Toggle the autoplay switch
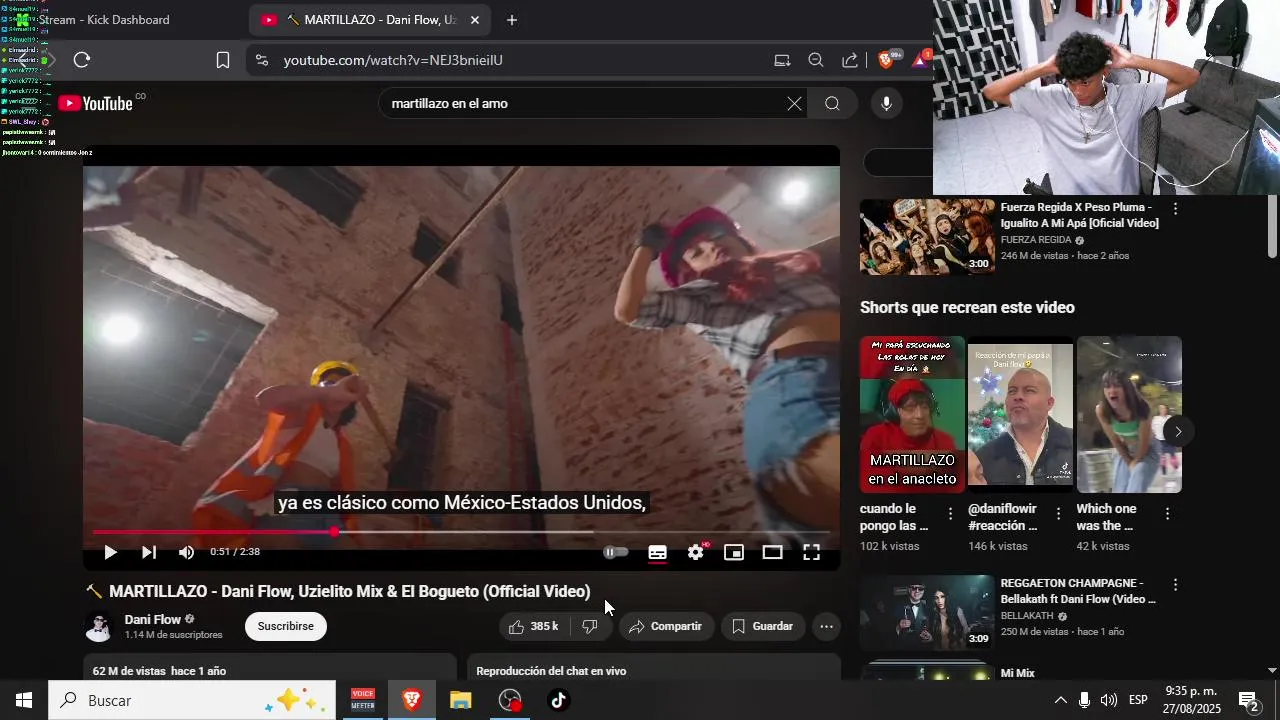This screenshot has height=720, width=1280. (616, 552)
